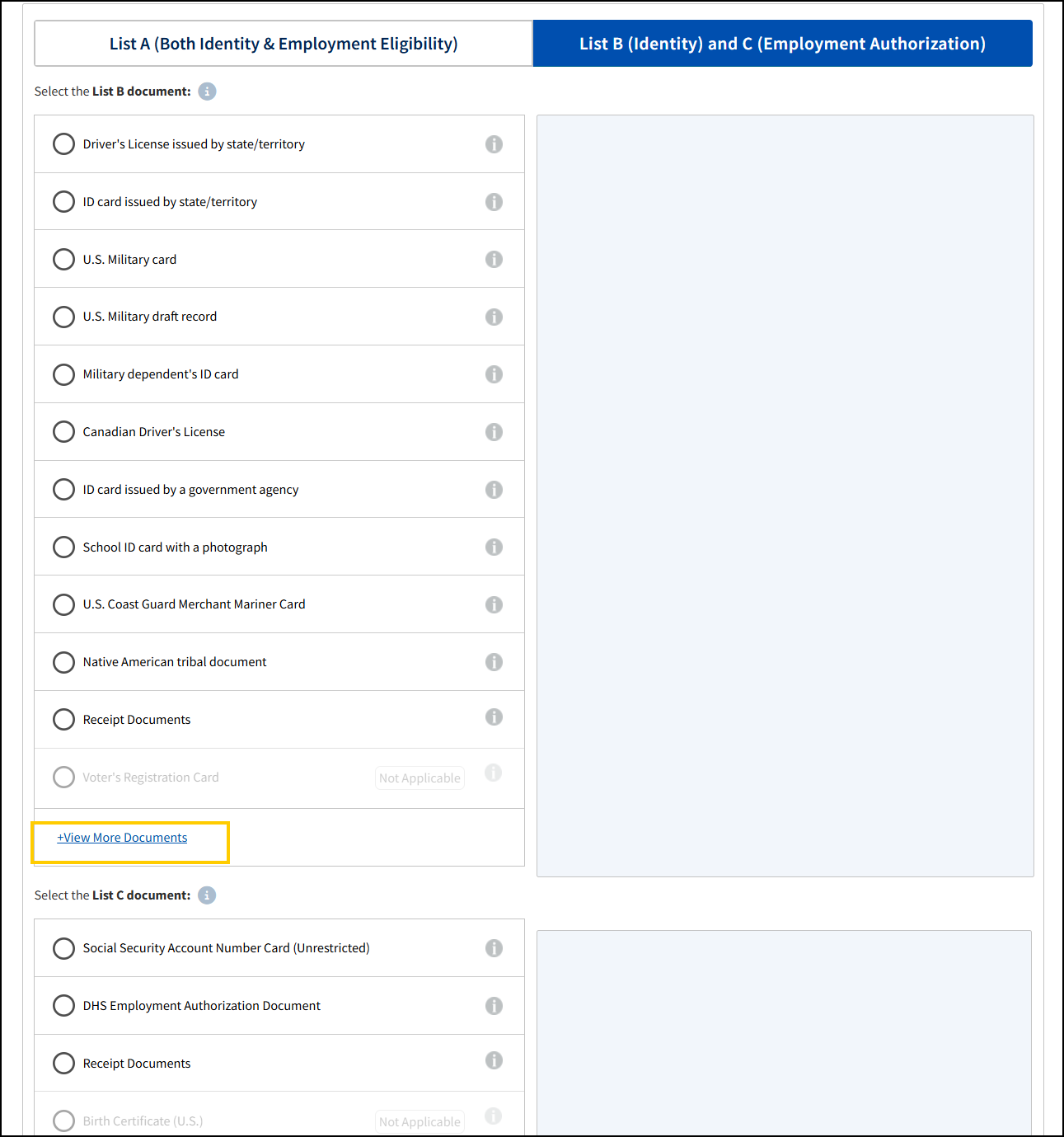Select Social Security Account Number Card (Unrestricted)
The image size is (1064, 1137).
(x=63, y=948)
